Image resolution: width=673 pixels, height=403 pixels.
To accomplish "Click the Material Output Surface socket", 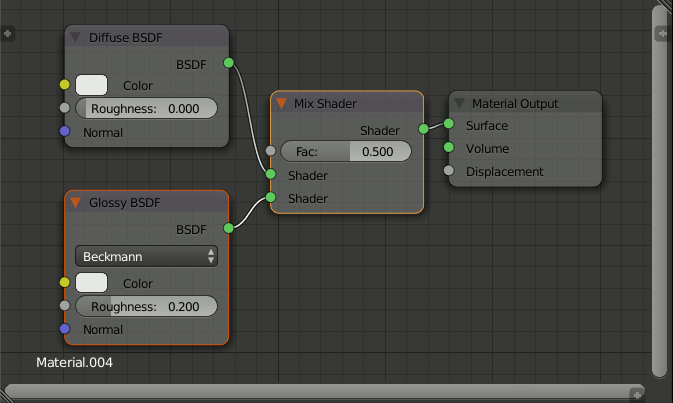I will pyautogui.click(x=448, y=125).
